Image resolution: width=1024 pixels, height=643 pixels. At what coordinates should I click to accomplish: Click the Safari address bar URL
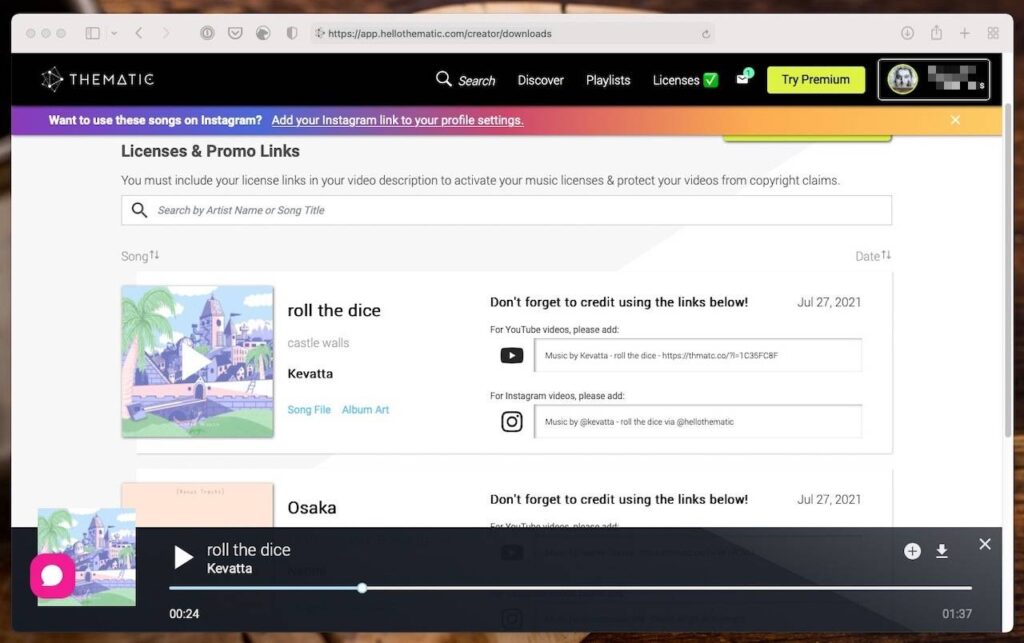pos(440,33)
